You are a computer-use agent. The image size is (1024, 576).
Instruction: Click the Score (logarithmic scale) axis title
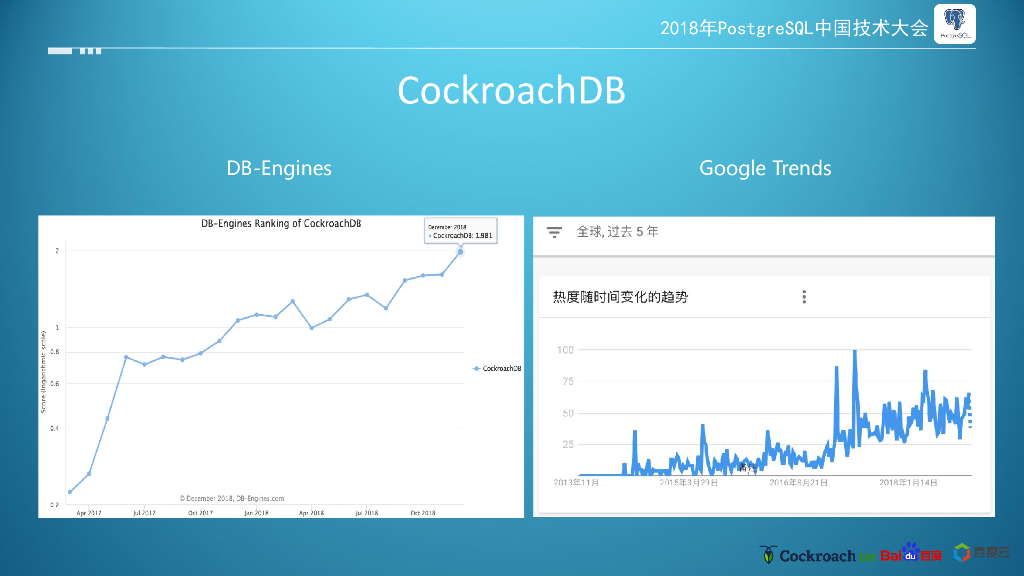pyautogui.click(x=43, y=372)
